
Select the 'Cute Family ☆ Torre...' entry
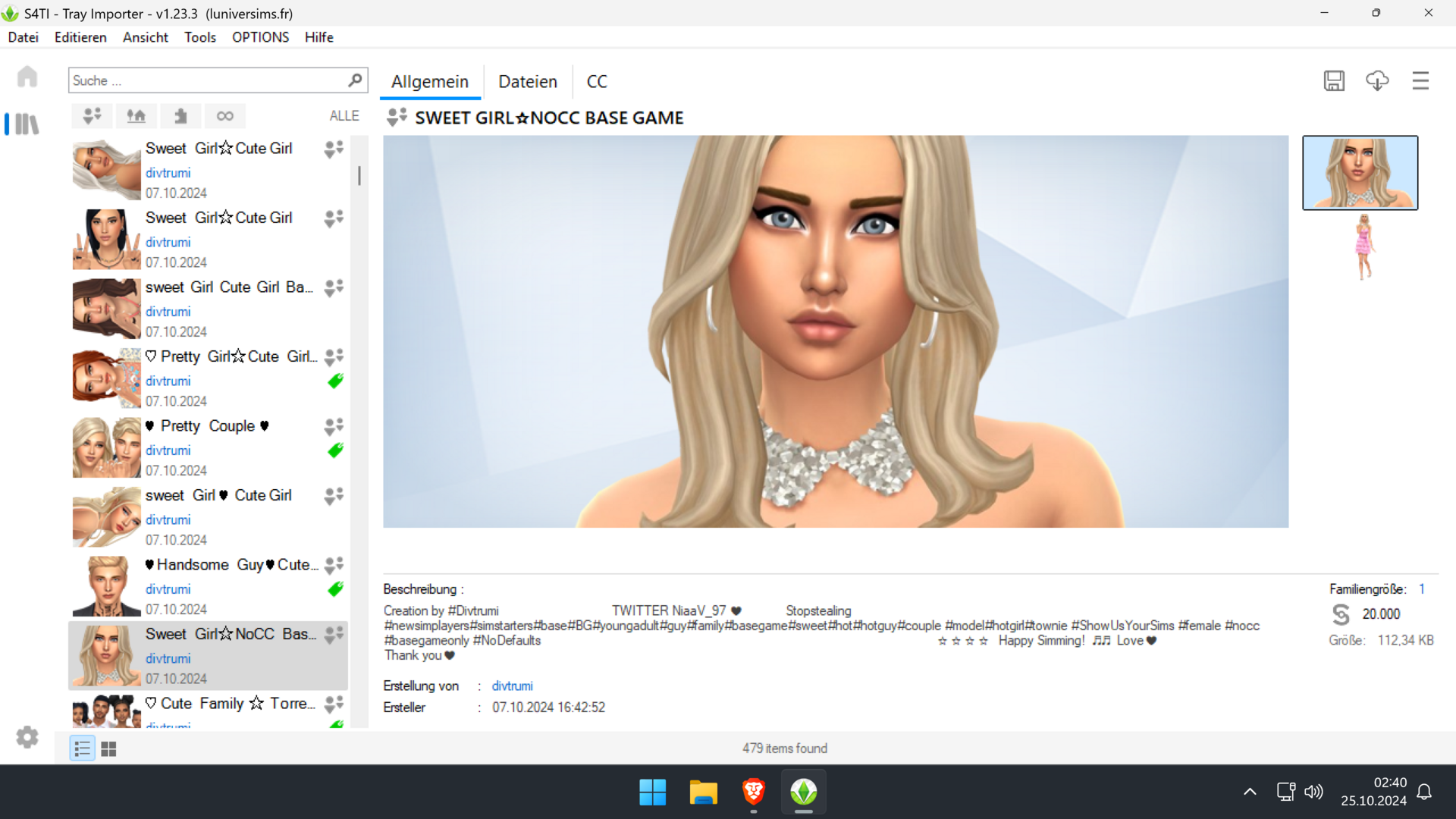pos(209,711)
